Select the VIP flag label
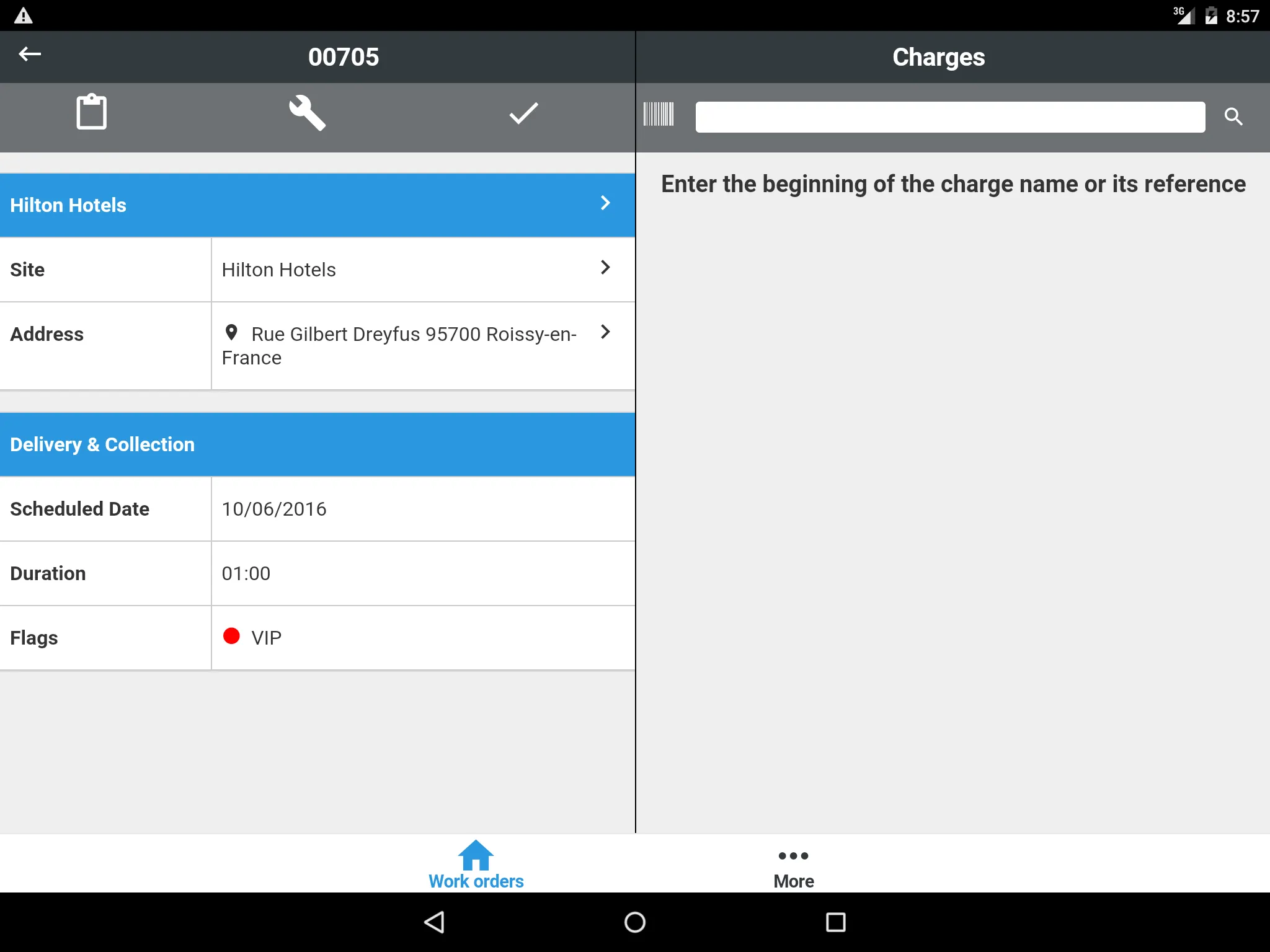This screenshot has height=952, width=1270. (267, 638)
